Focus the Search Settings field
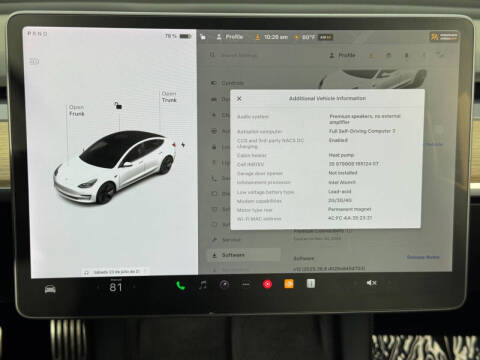 (239, 55)
